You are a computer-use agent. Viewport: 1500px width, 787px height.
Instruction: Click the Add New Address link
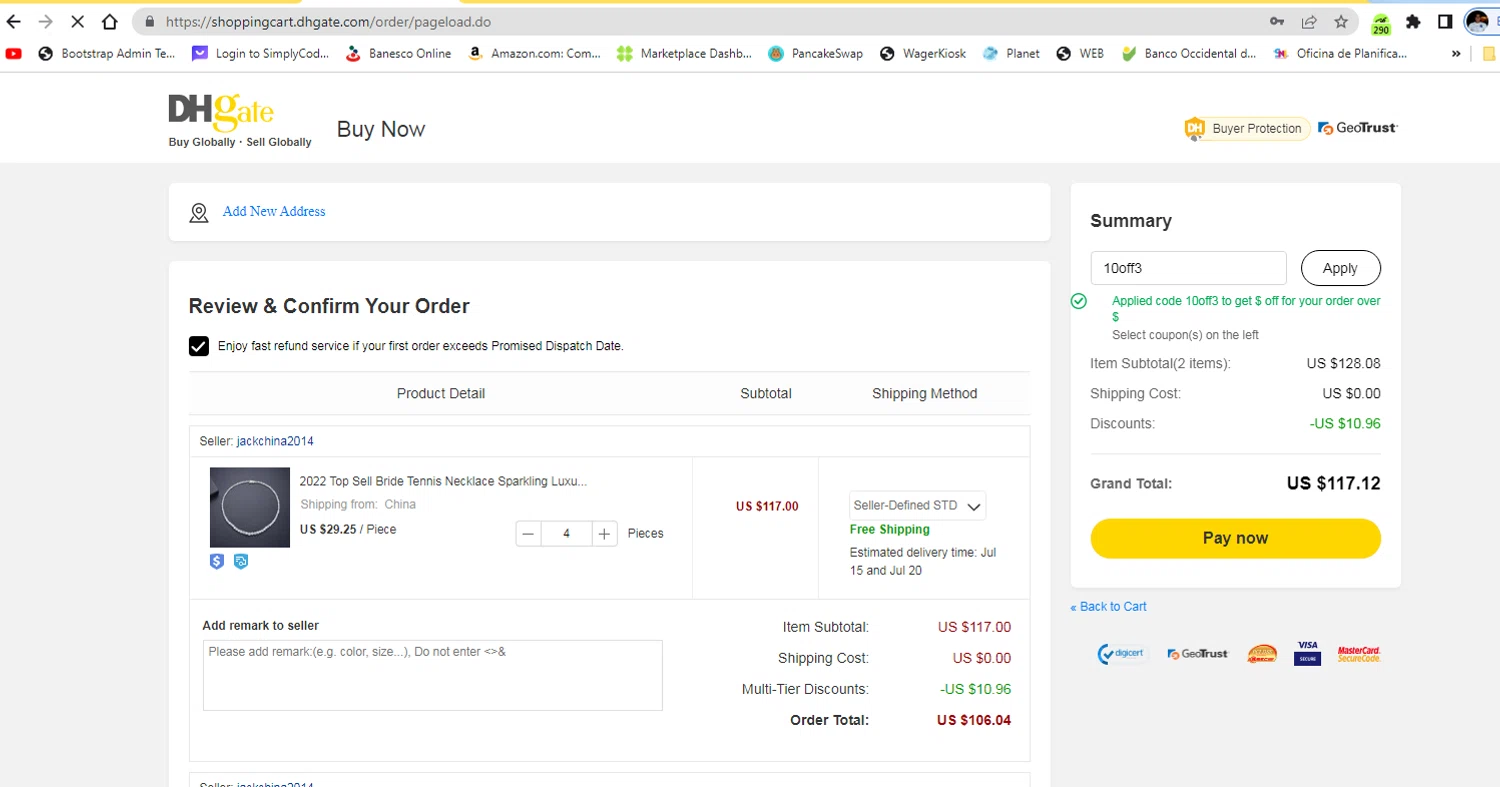(274, 212)
